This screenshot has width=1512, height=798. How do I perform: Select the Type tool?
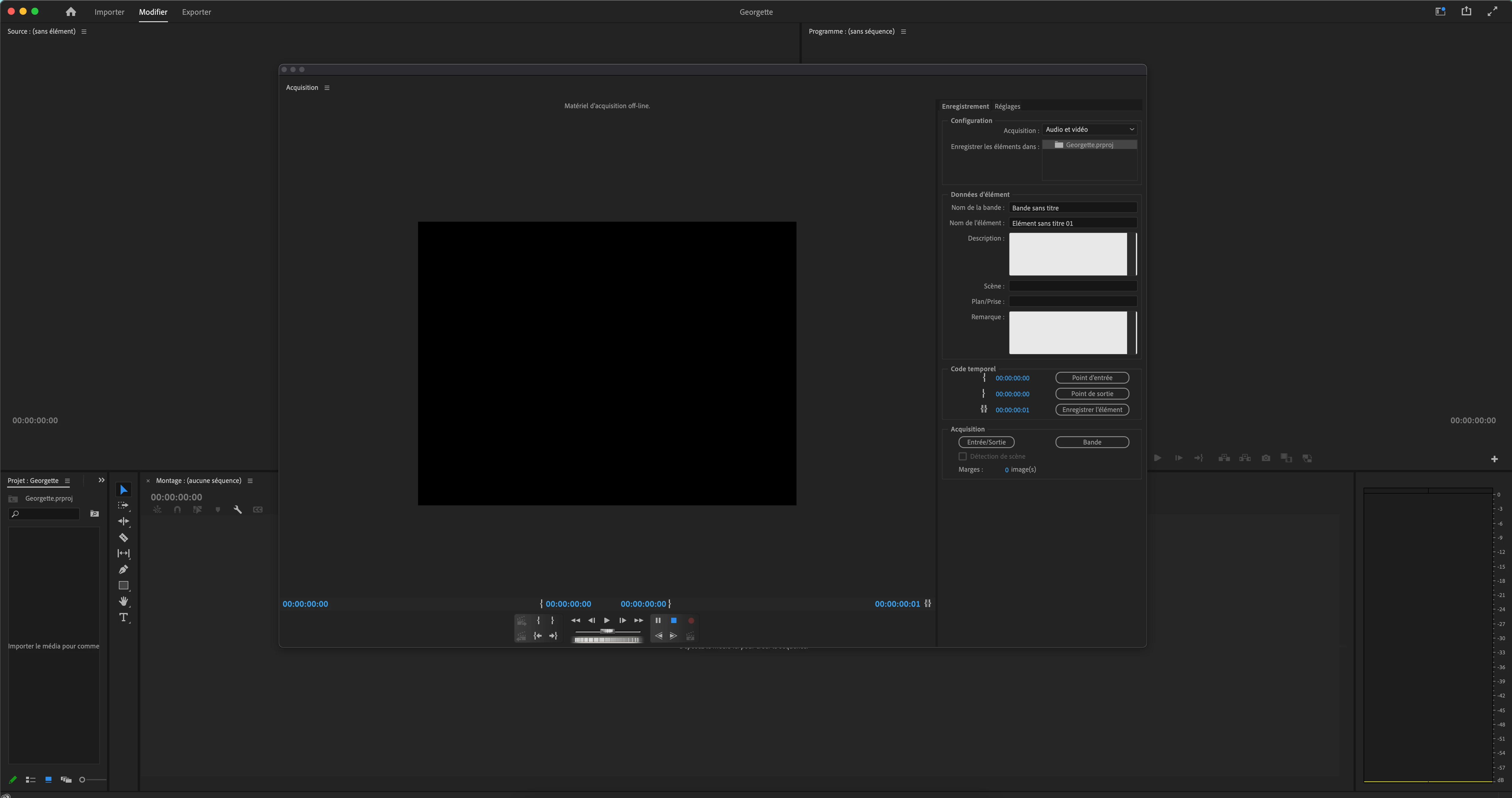(123, 617)
